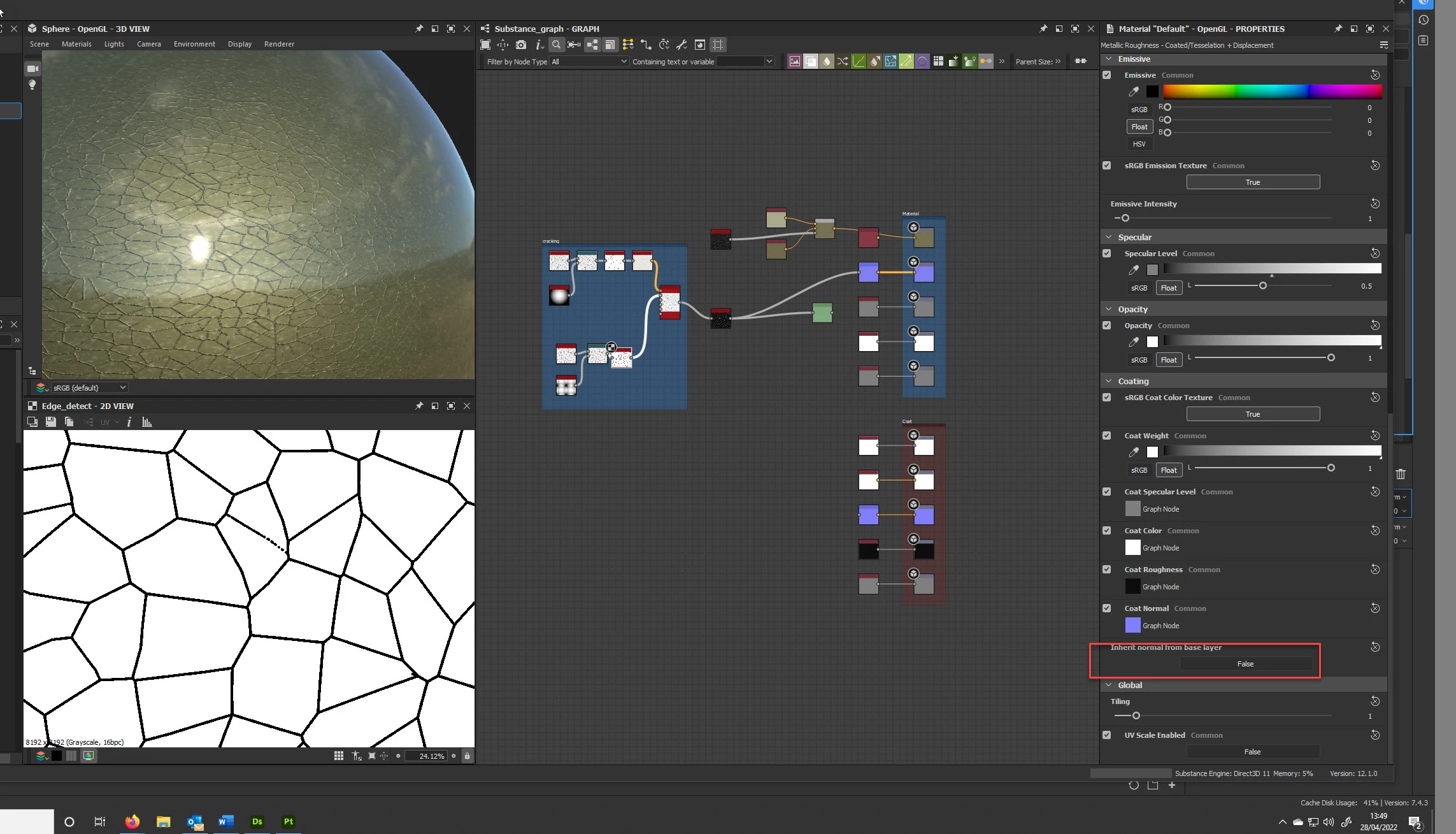
Task: Collapse the Specular section
Action: point(1109,237)
